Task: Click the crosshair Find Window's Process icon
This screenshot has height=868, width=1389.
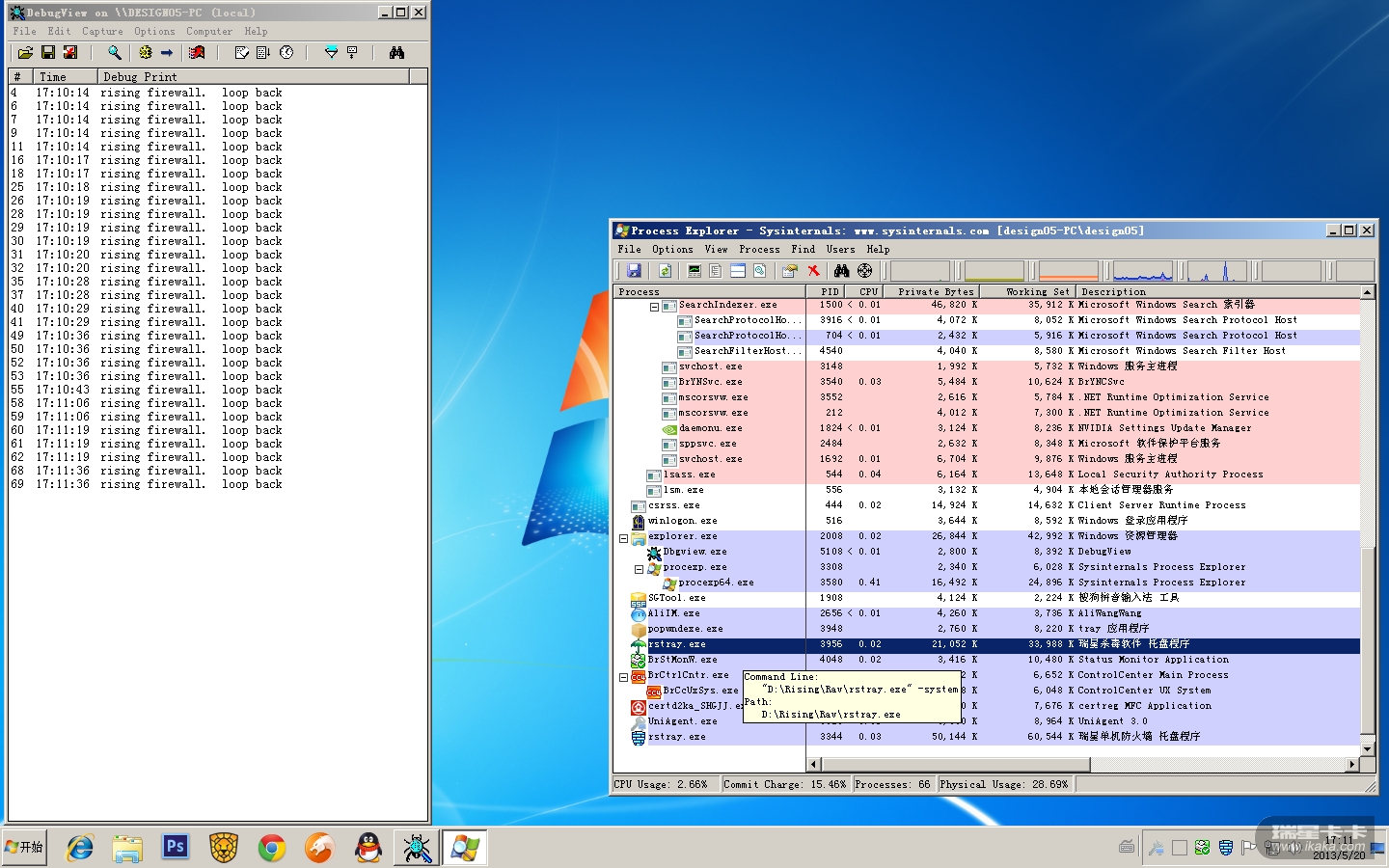Action: (x=864, y=271)
